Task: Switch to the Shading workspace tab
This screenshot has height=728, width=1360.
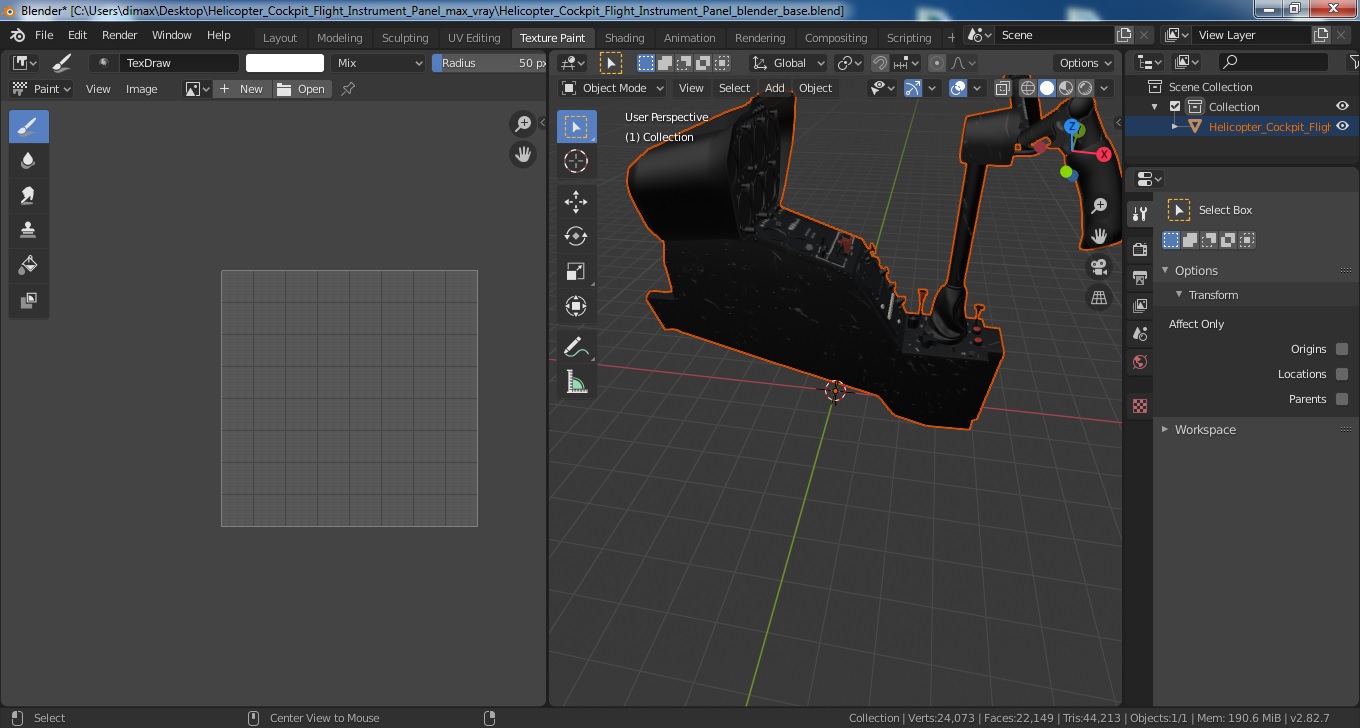Action: [624, 38]
